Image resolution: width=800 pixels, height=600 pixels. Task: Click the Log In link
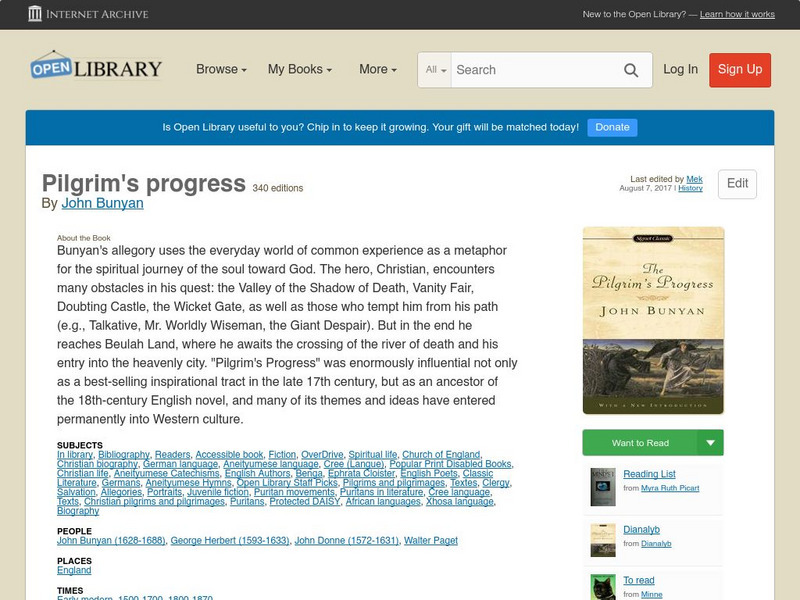click(680, 69)
